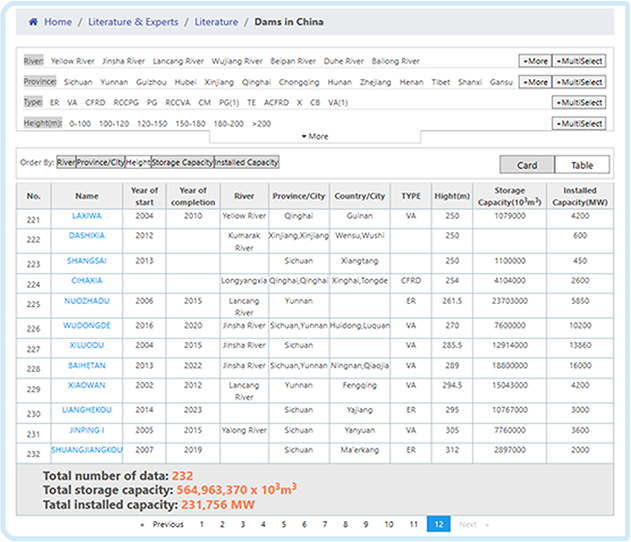This screenshot has height=542, width=631.
Task: Sort by Storage Capacity
Action: [181, 162]
